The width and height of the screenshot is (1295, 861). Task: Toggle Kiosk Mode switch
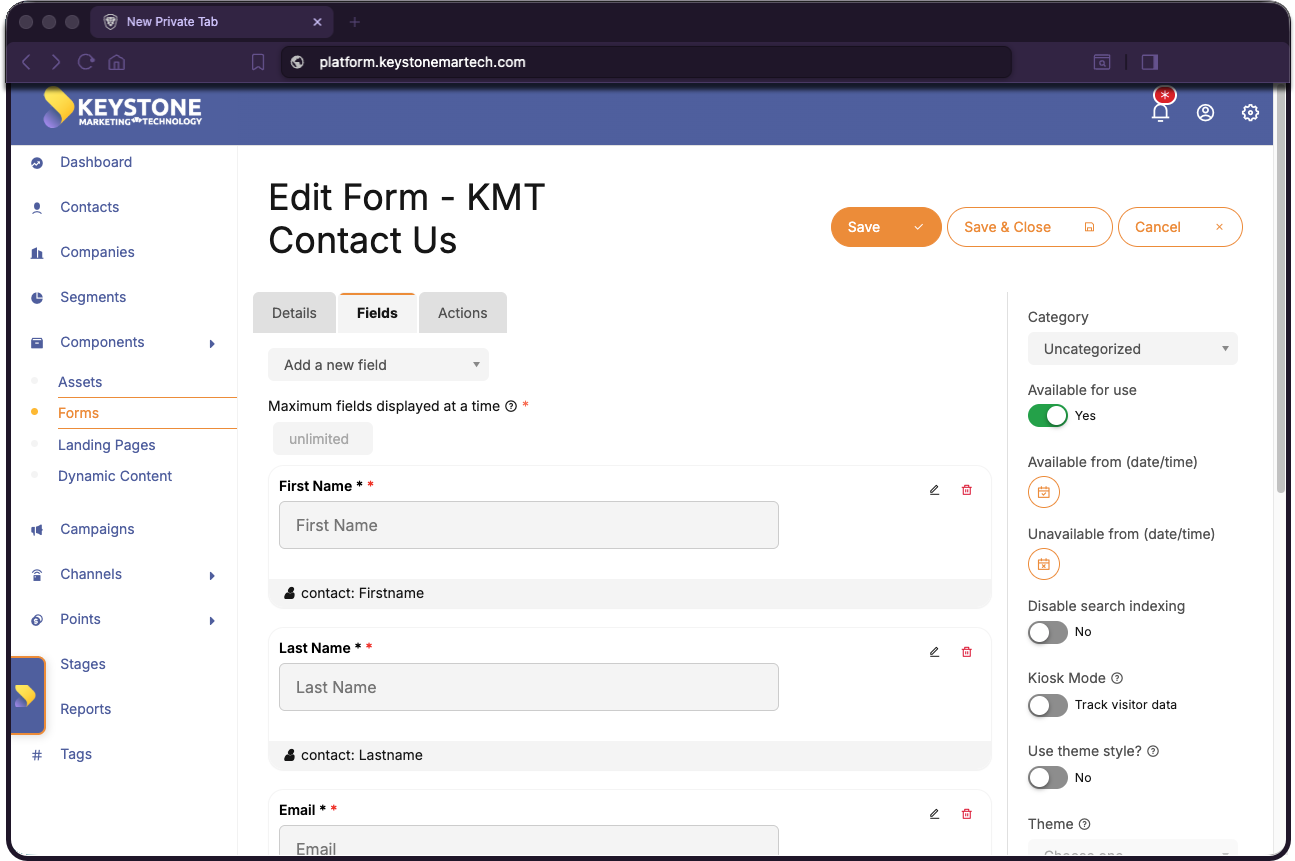point(1047,705)
